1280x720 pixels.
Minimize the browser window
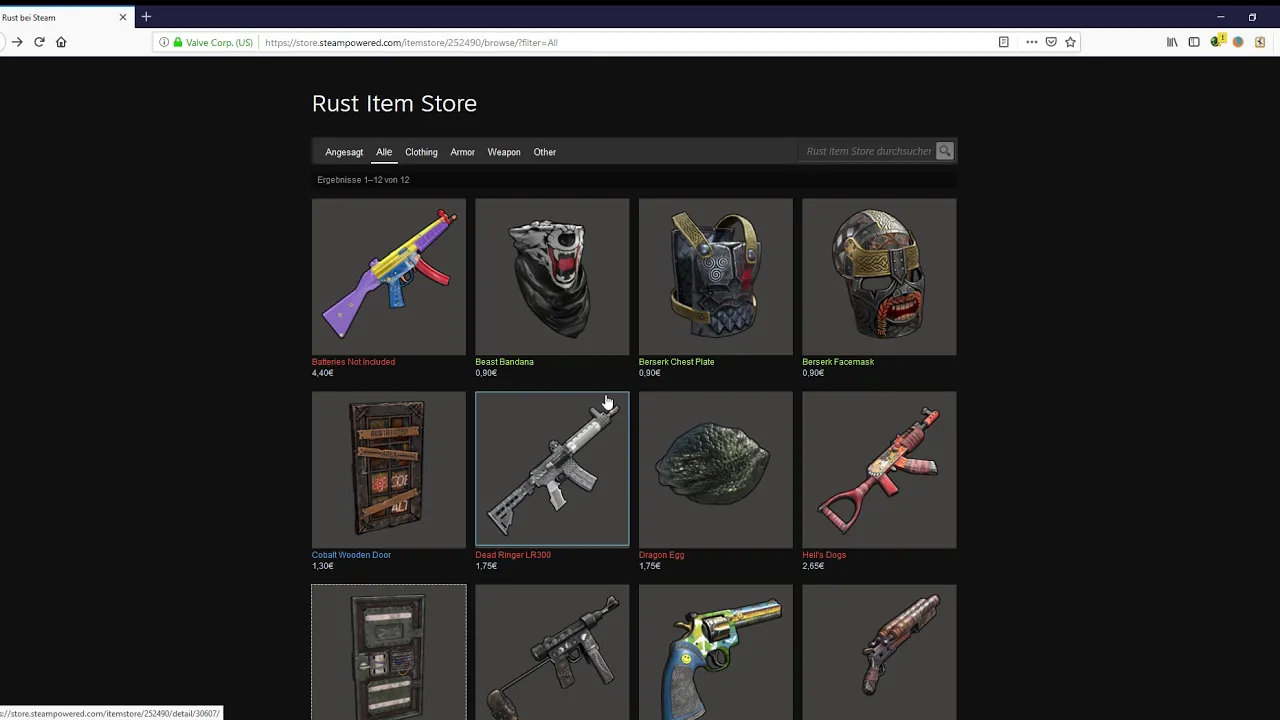pyautogui.click(x=1220, y=17)
